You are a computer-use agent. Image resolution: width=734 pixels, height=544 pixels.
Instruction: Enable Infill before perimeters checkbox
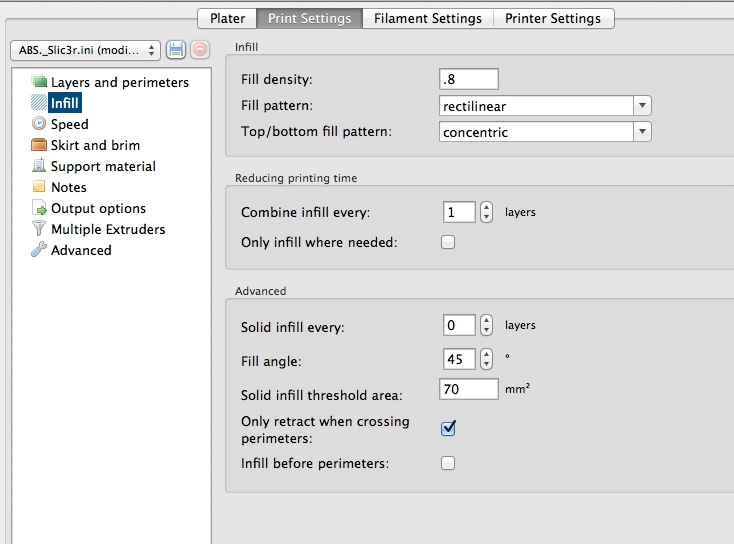pyautogui.click(x=448, y=463)
